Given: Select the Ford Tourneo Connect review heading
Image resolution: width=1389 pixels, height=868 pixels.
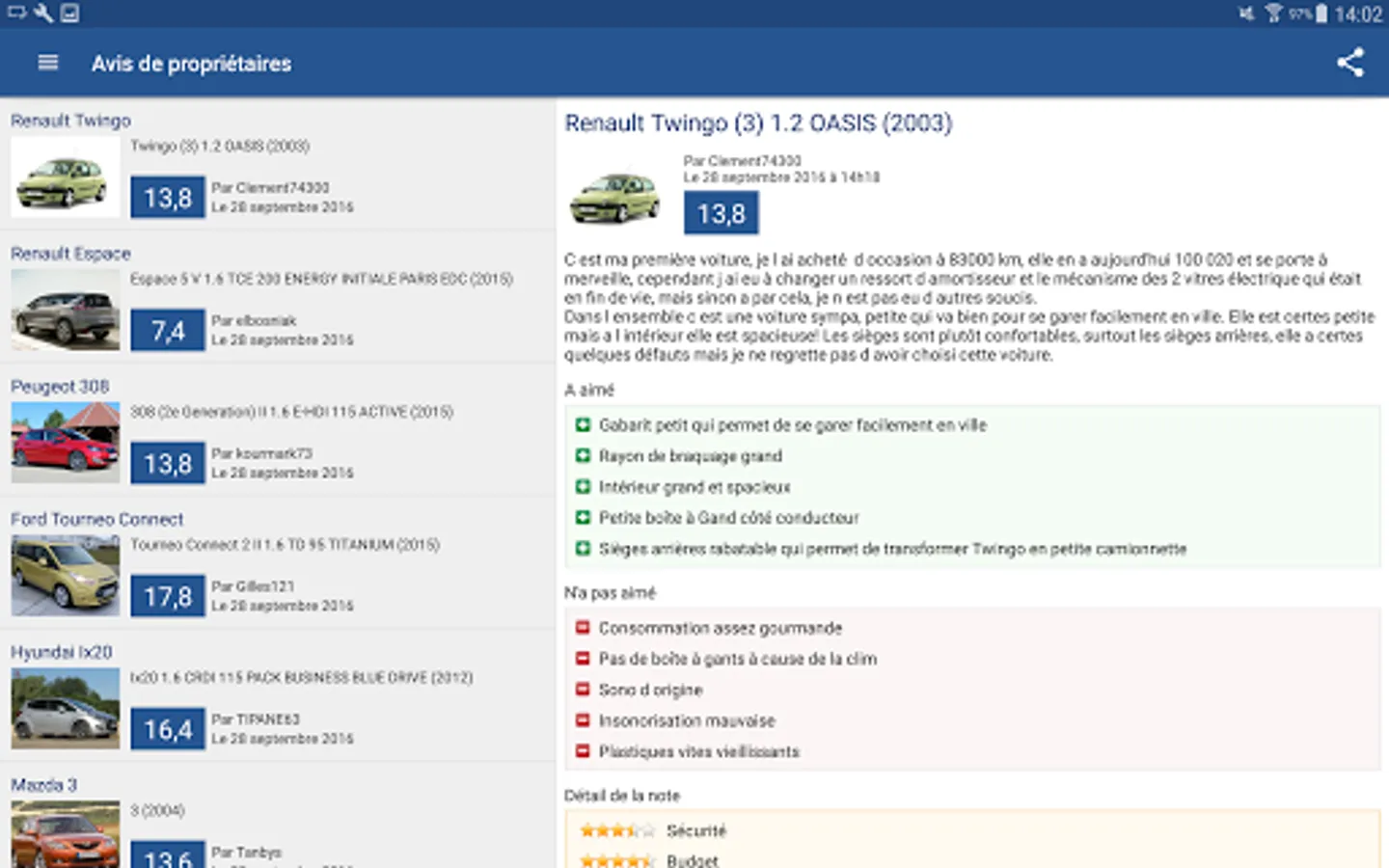Looking at the screenshot, I should [96, 520].
